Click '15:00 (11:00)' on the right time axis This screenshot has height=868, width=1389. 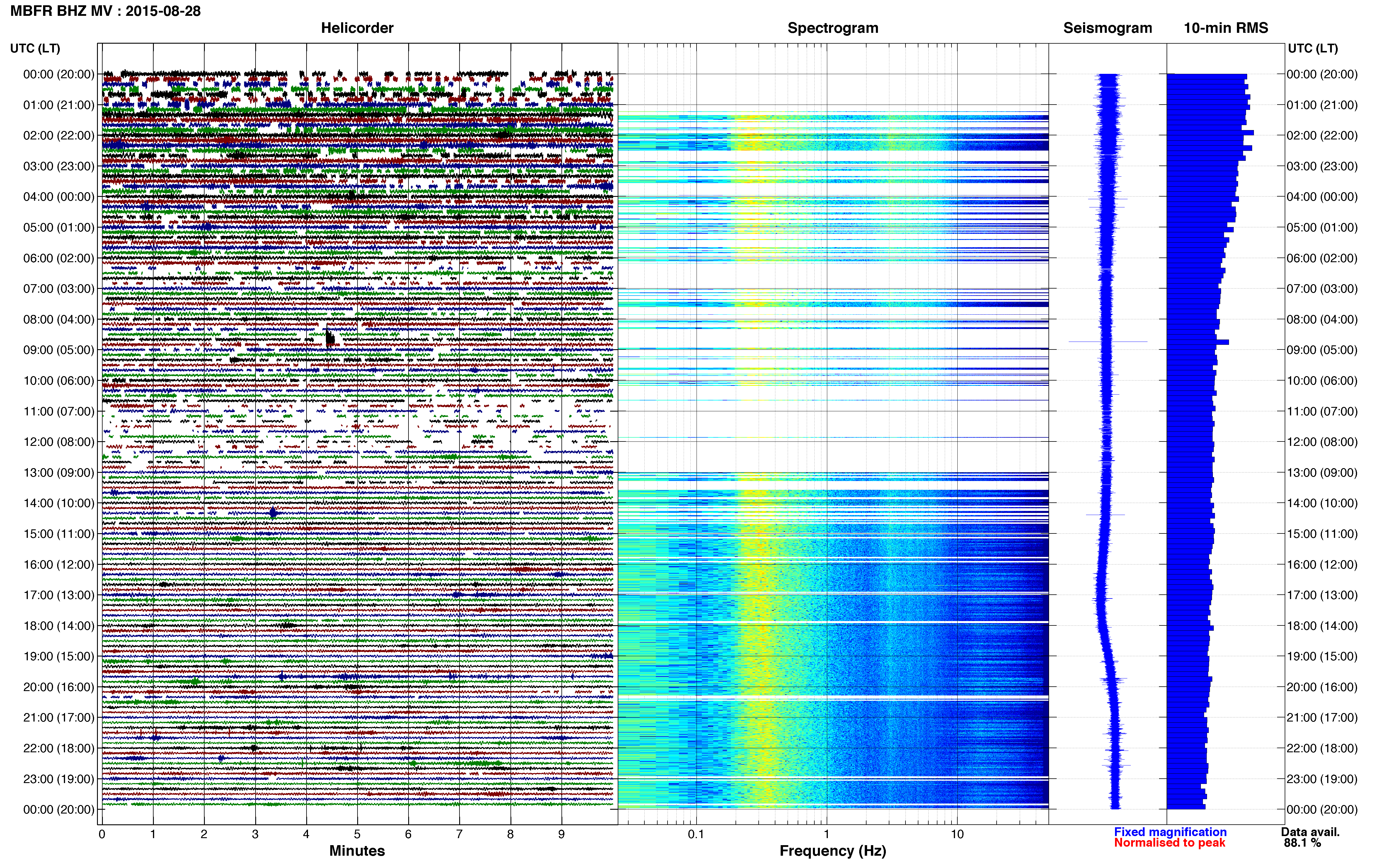(x=1322, y=534)
